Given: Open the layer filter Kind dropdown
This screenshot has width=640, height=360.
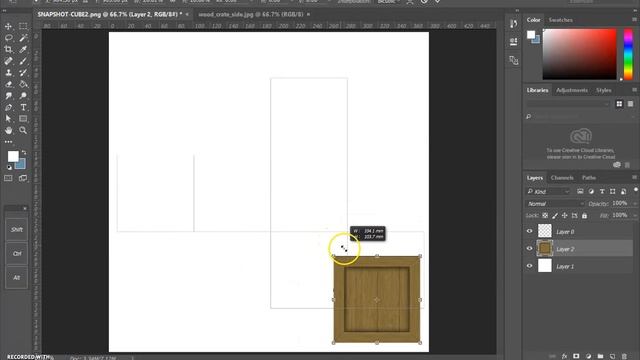Looking at the screenshot, I should pos(548,191).
